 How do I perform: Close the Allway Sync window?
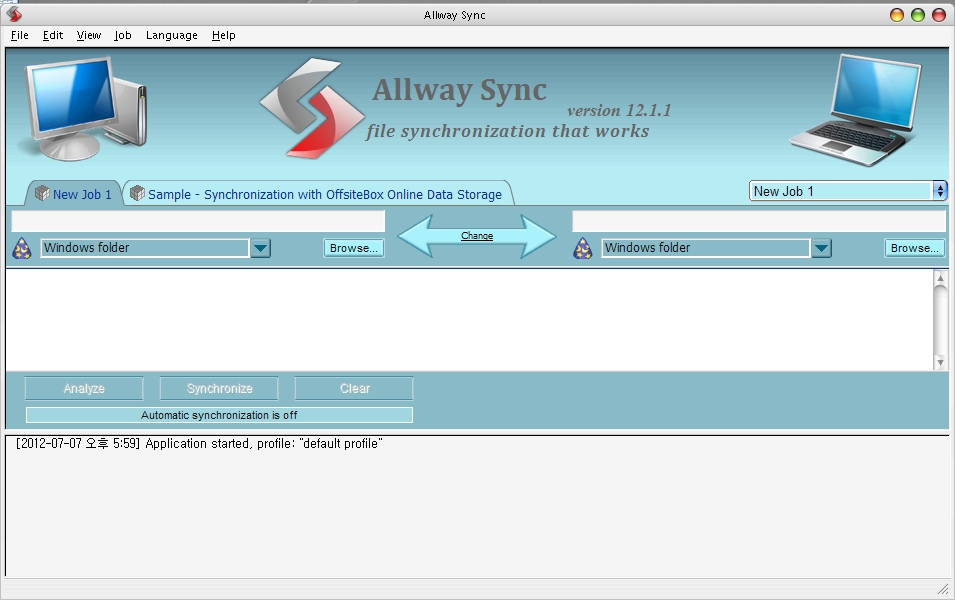pyautogui.click(x=939, y=15)
